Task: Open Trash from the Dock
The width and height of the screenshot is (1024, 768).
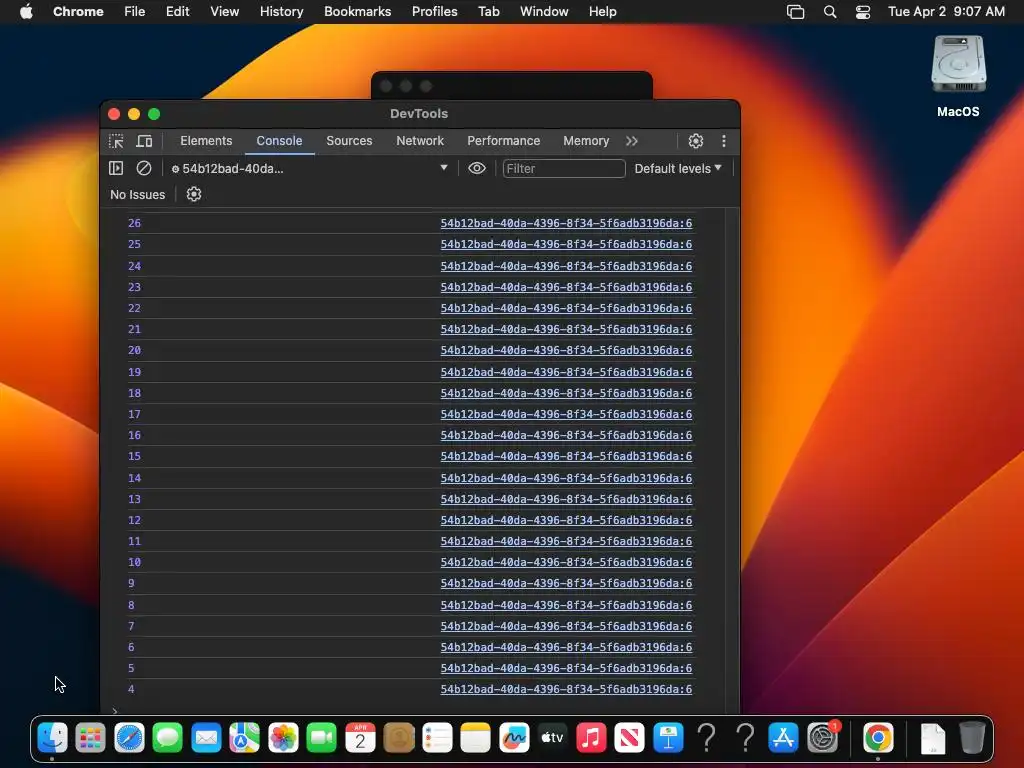Action: click(x=972, y=738)
